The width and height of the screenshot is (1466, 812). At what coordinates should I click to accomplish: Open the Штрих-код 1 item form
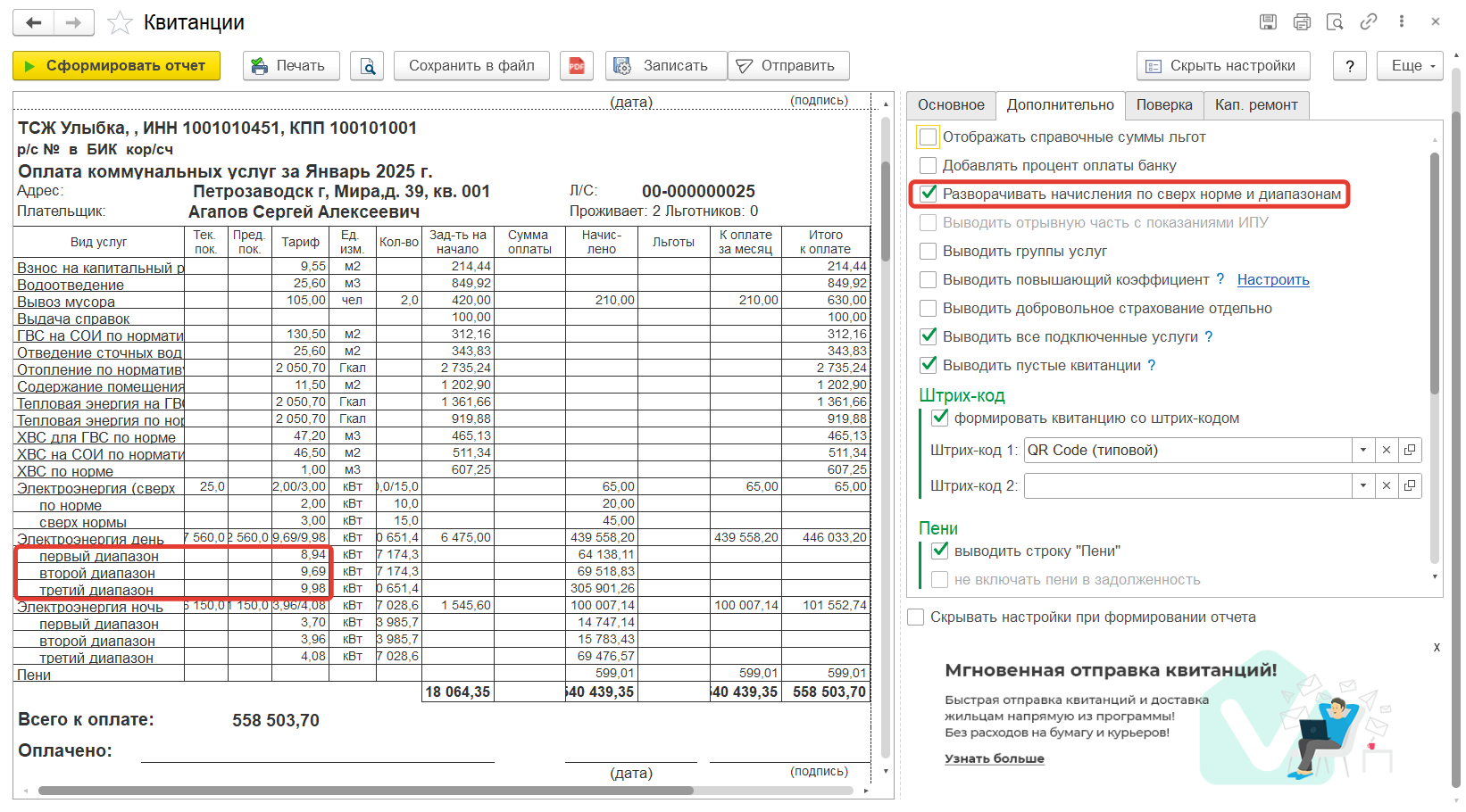[x=1410, y=451]
